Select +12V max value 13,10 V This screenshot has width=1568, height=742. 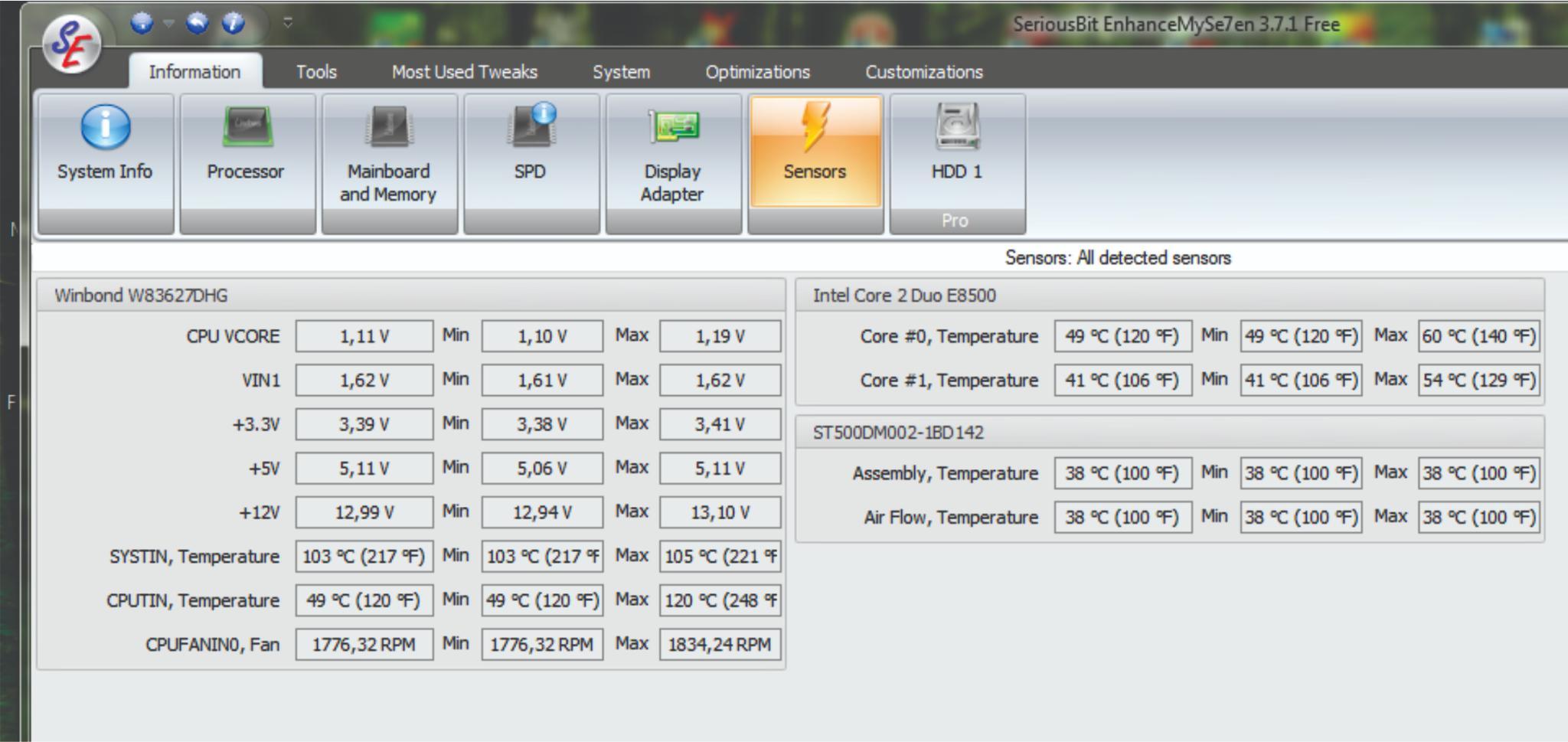click(720, 512)
